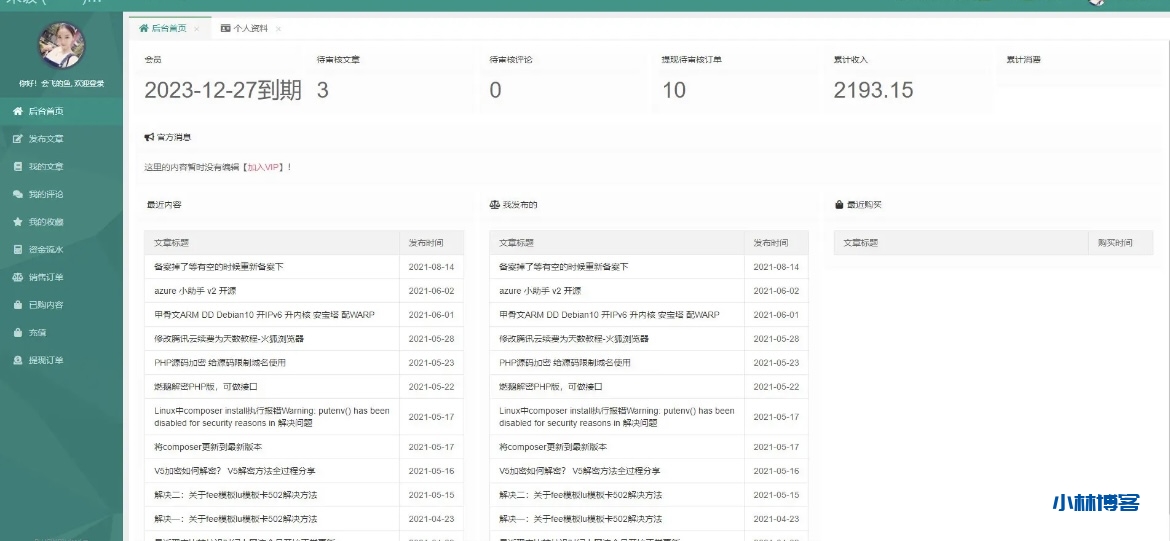Click the 后台首页 home icon in sidebar
Viewport: 1170px width, 541px height.
point(18,112)
